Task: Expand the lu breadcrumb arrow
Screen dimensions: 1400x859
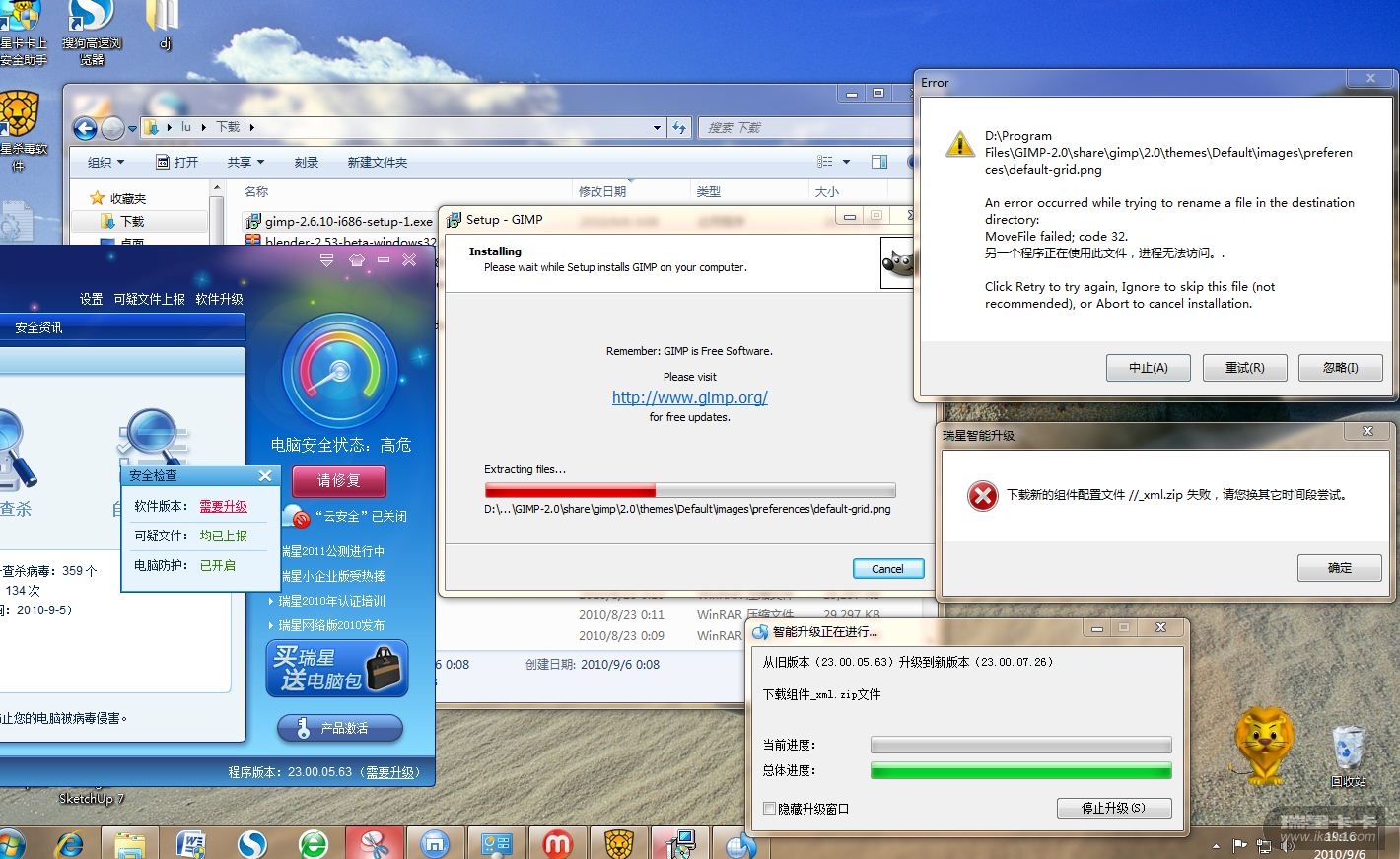Action: click(x=204, y=127)
